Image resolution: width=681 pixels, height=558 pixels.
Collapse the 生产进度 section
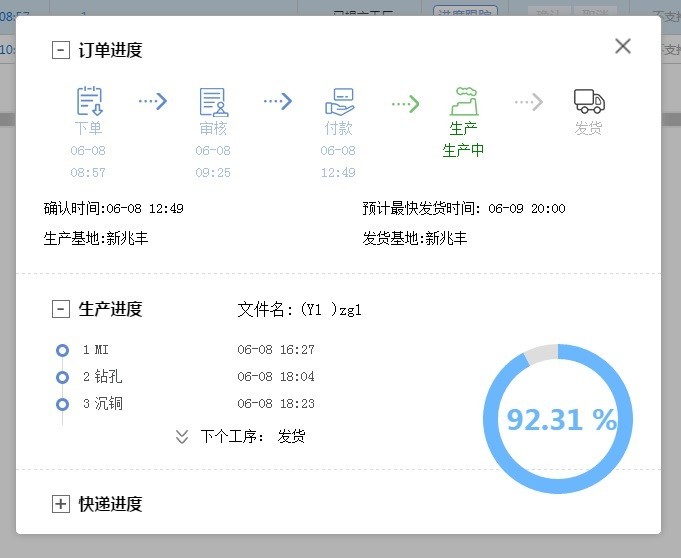click(61, 309)
